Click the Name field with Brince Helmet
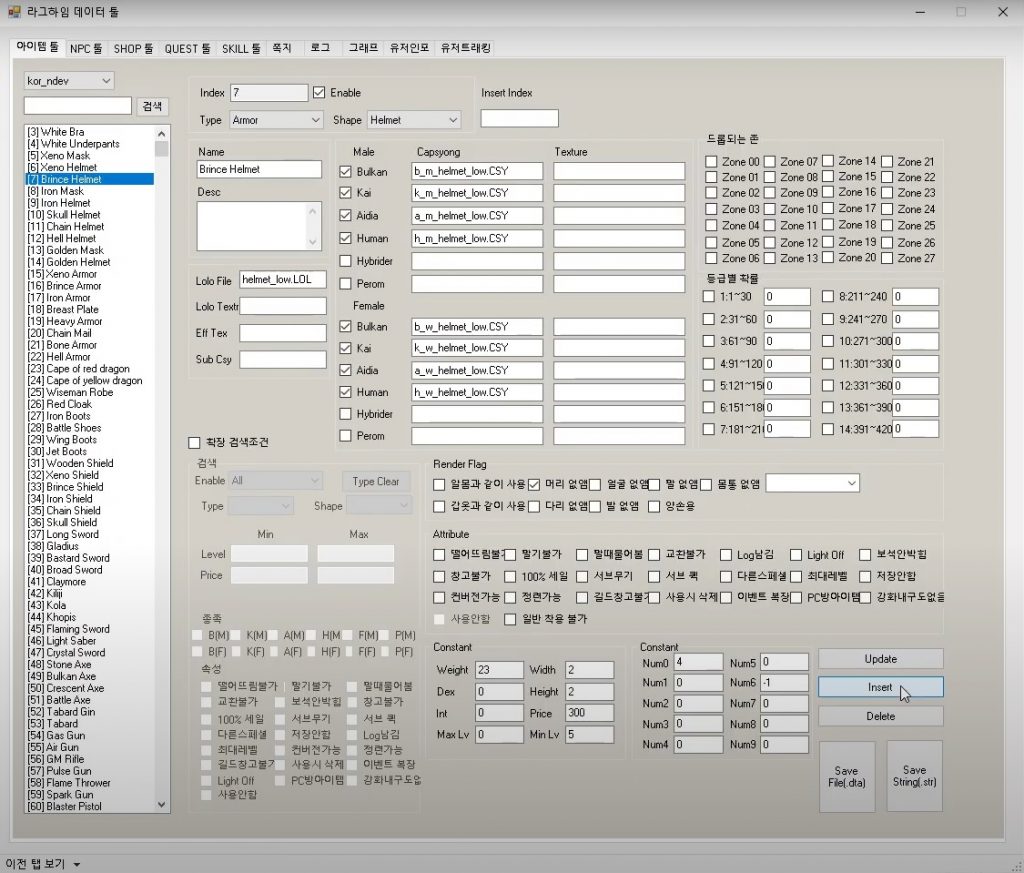This screenshot has width=1024, height=873. tap(259, 169)
